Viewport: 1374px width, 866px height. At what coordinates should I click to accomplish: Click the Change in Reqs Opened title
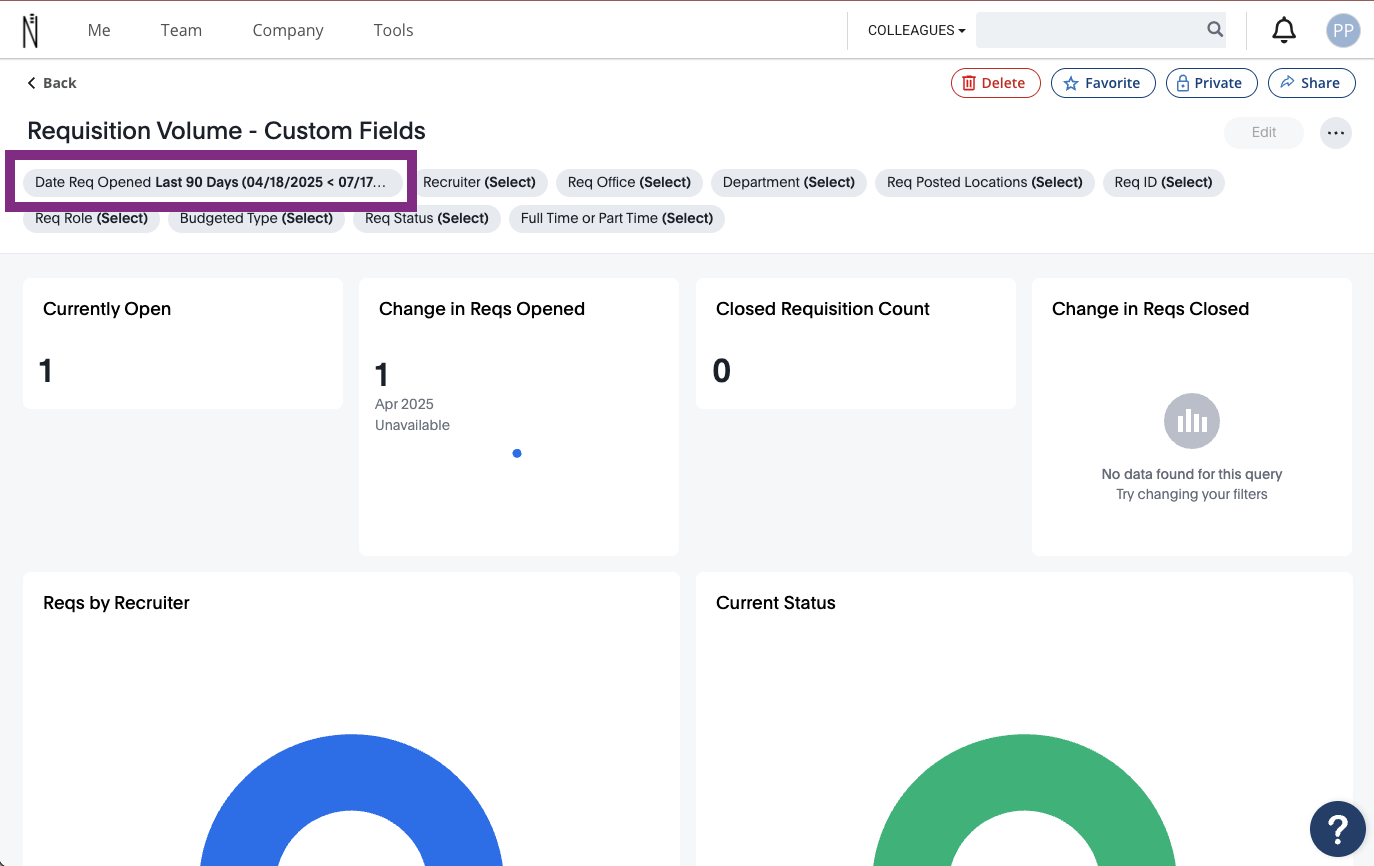[482, 309]
